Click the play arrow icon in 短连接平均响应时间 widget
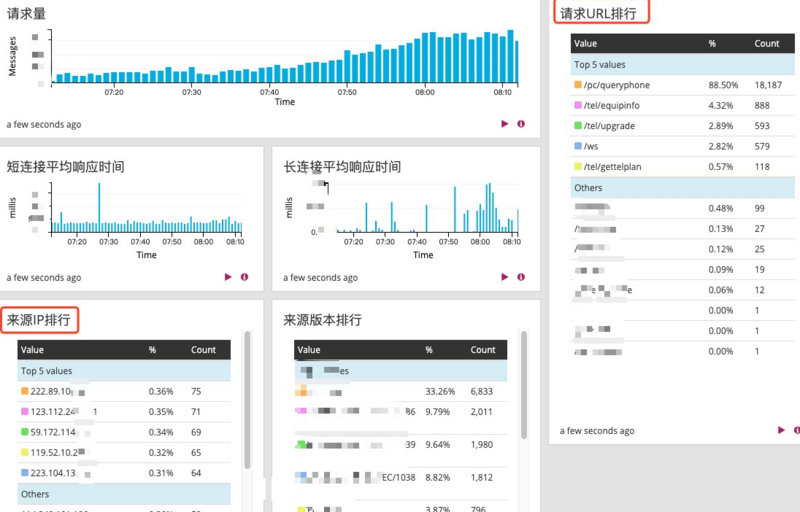800x512 pixels. pos(228,277)
